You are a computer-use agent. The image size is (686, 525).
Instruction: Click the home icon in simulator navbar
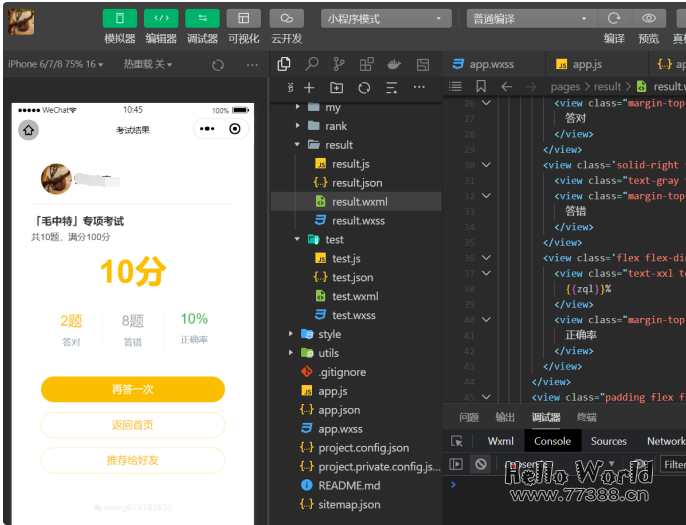click(29, 130)
